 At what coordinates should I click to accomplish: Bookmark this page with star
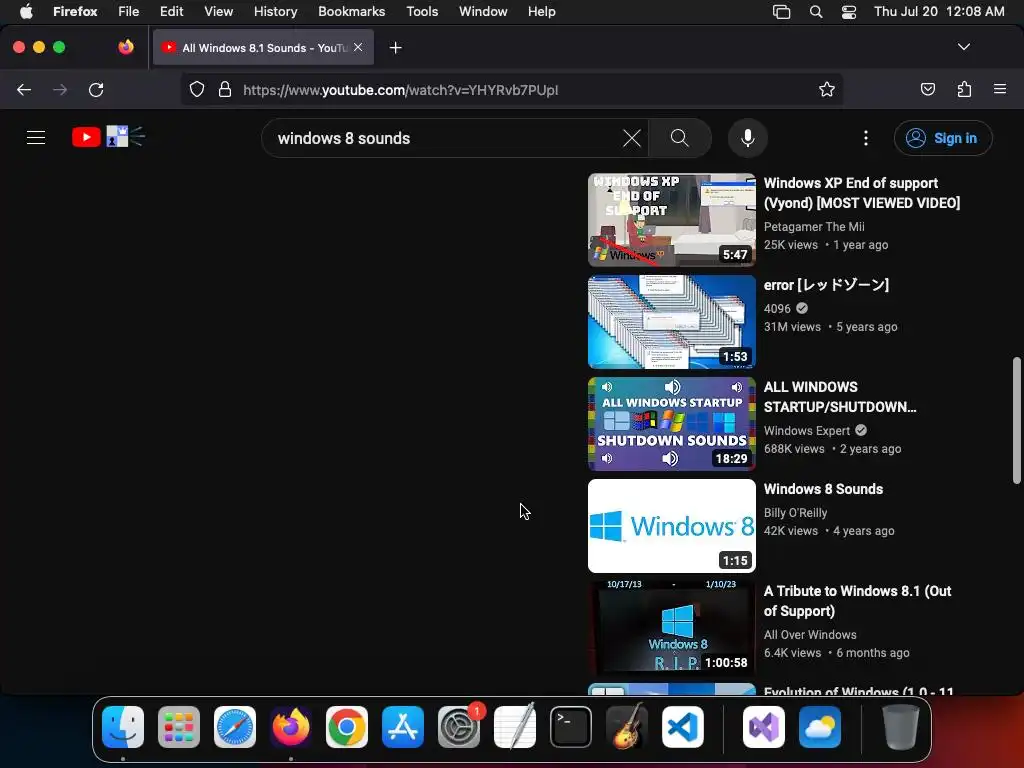click(x=827, y=89)
